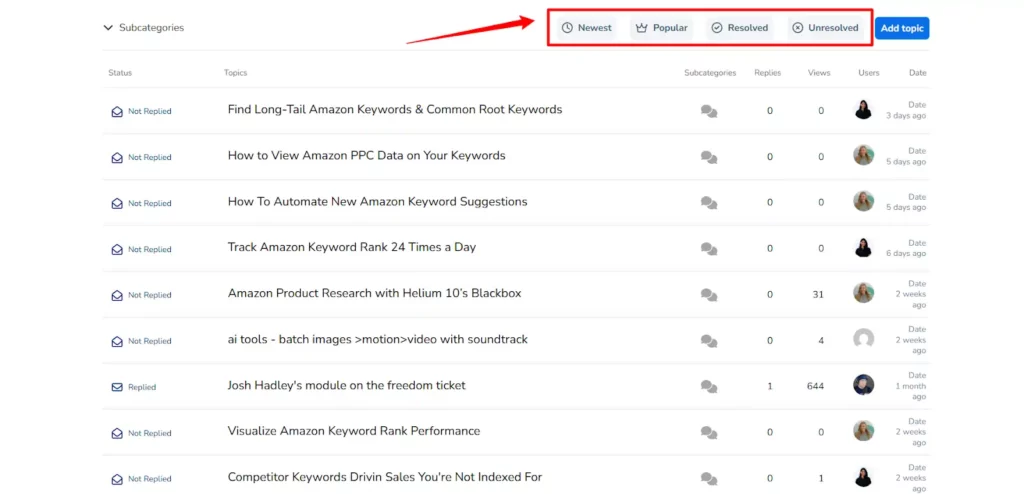Click chat bubbles icon in Josh Hadley row
This screenshot has width=1024, height=494.
709,387
